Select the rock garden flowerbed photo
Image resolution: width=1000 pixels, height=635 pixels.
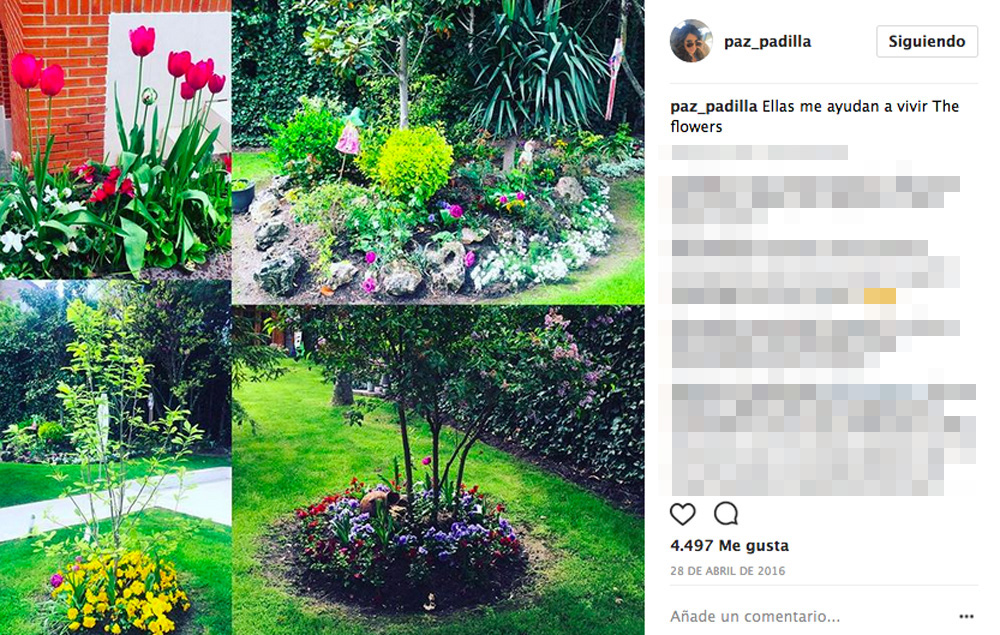click(438, 152)
